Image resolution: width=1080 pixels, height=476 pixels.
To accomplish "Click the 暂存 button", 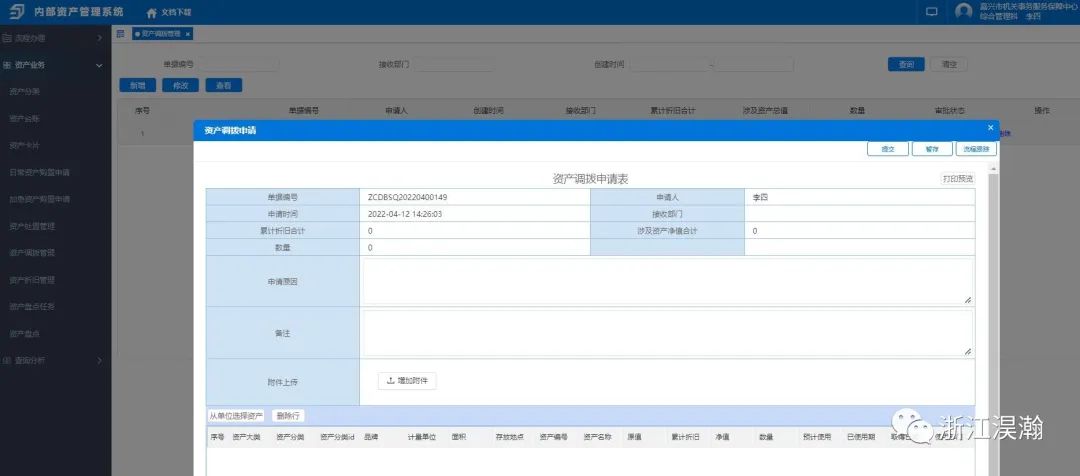I will click(931, 148).
